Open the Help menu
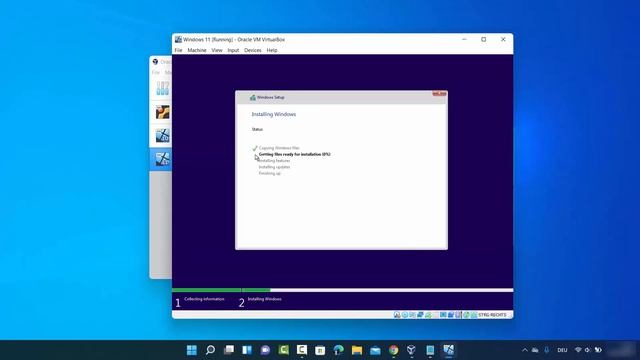This screenshot has height=360, width=640. click(272, 50)
